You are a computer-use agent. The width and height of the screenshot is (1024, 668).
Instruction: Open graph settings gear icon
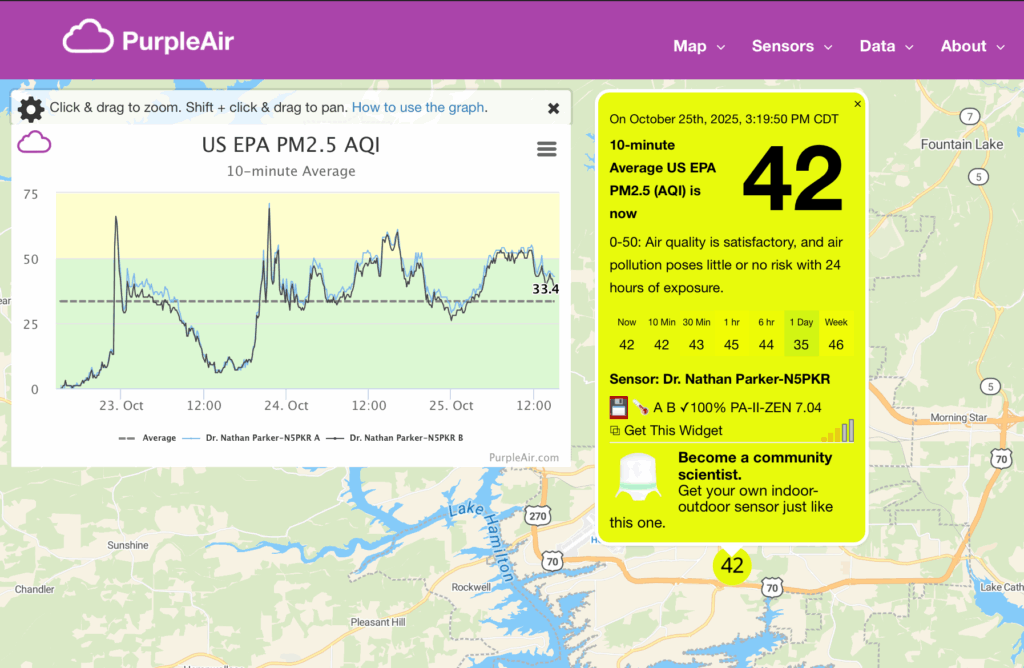[31, 108]
